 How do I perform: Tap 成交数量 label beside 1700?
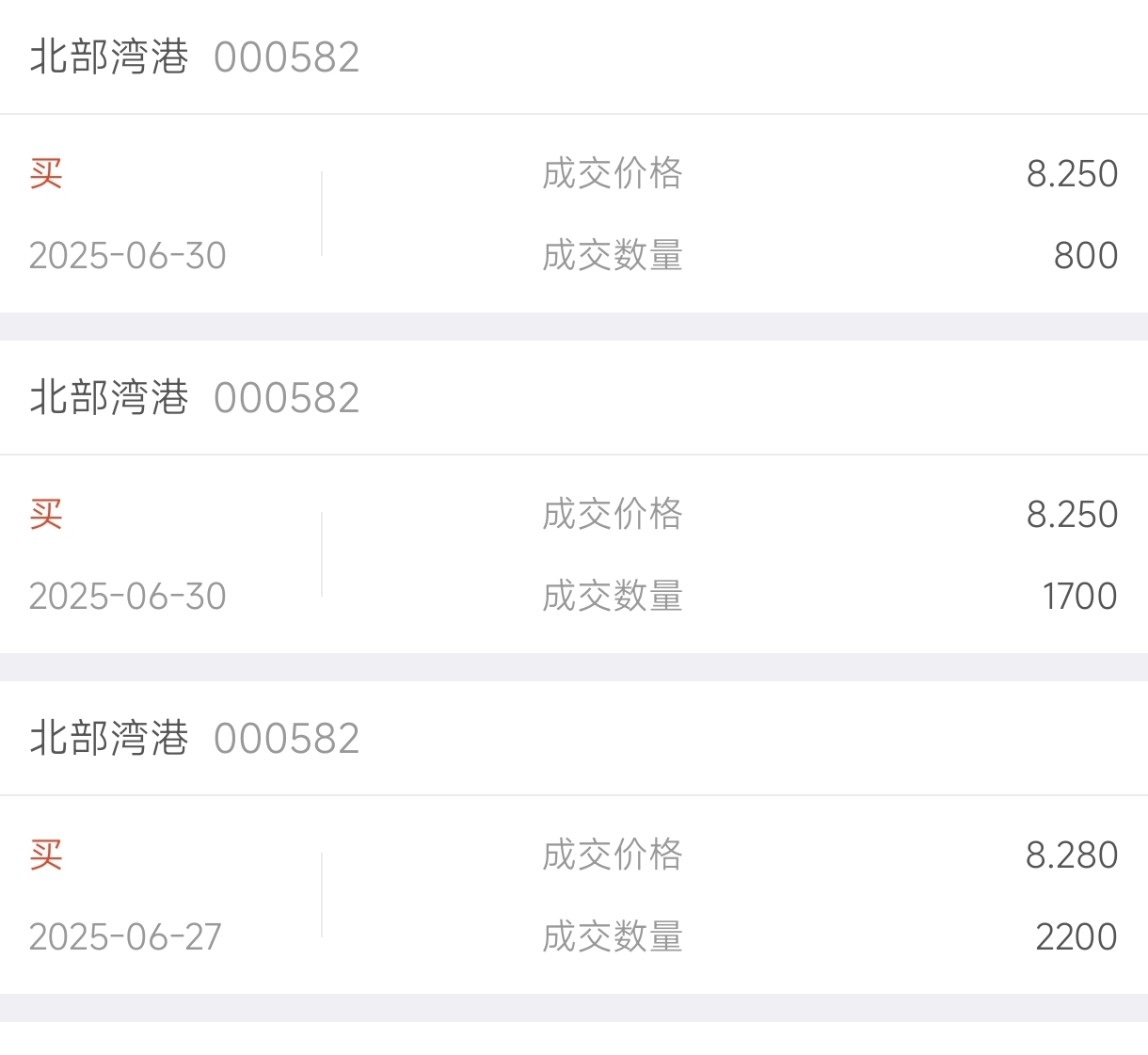pyautogui.click(x=613, y=596)
